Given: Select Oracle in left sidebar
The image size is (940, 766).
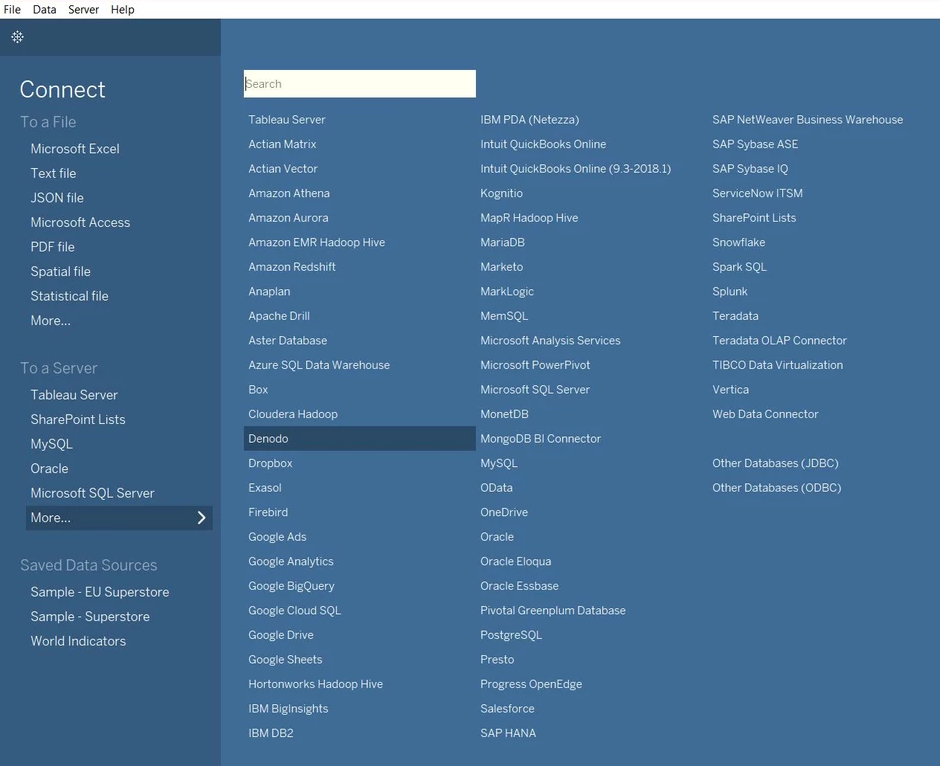Looking at the screenshot, I should (x=49, y=469).
